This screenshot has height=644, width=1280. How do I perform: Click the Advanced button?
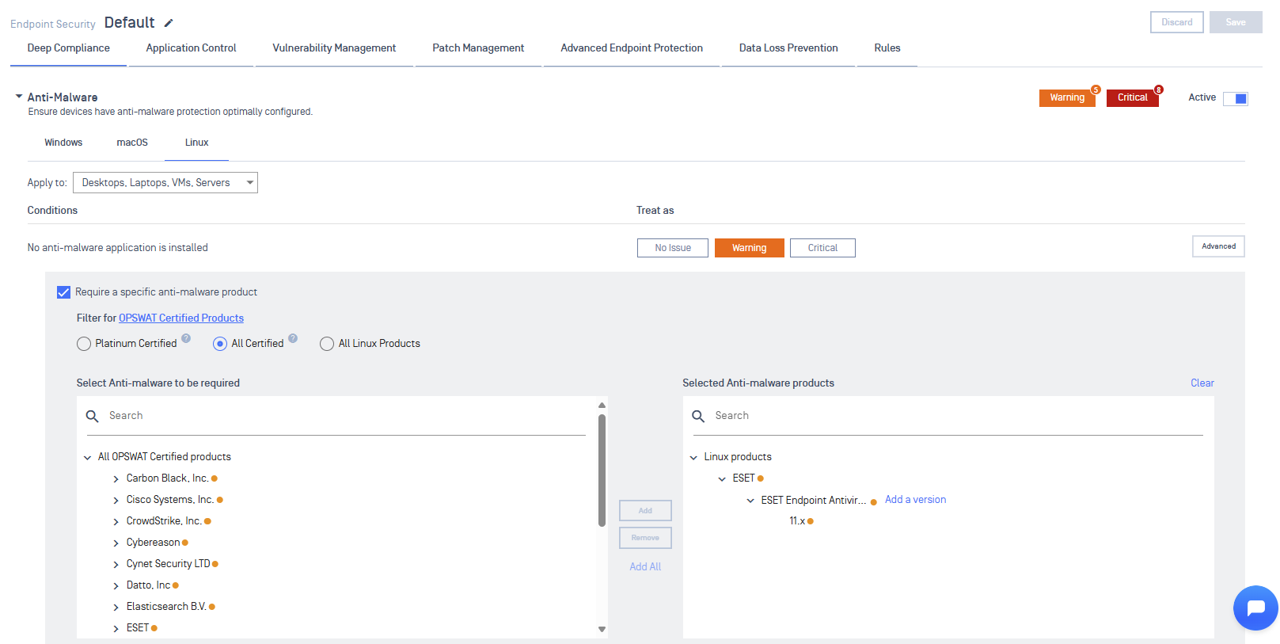pyautogui.click(x=1218, y=246)
